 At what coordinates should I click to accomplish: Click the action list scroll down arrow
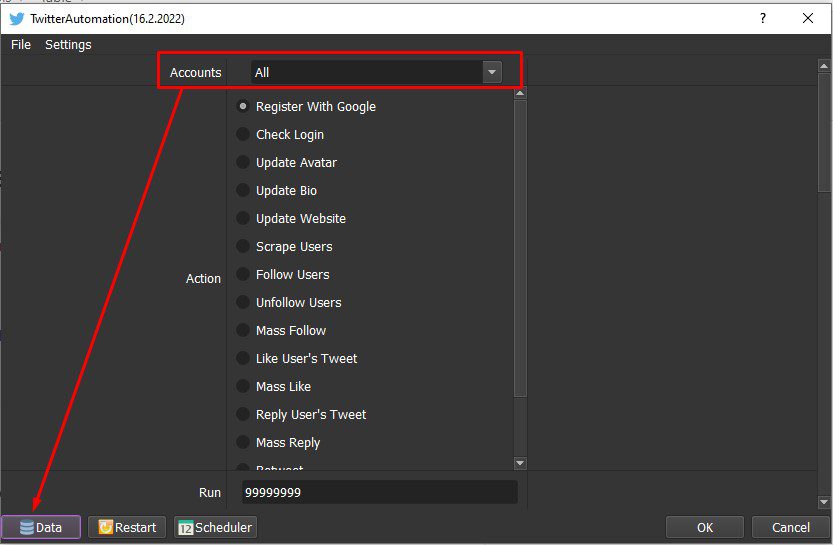pos(520,463)
